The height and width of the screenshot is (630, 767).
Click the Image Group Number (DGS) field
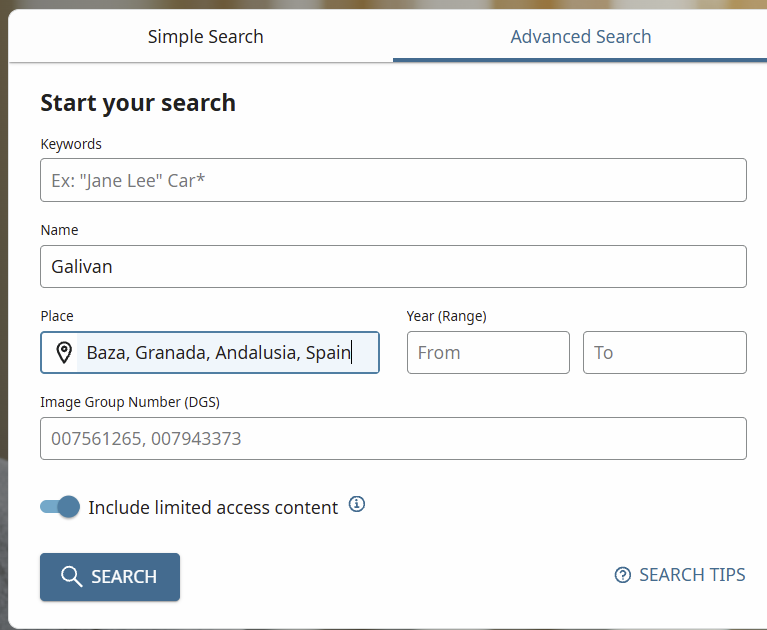393,438
